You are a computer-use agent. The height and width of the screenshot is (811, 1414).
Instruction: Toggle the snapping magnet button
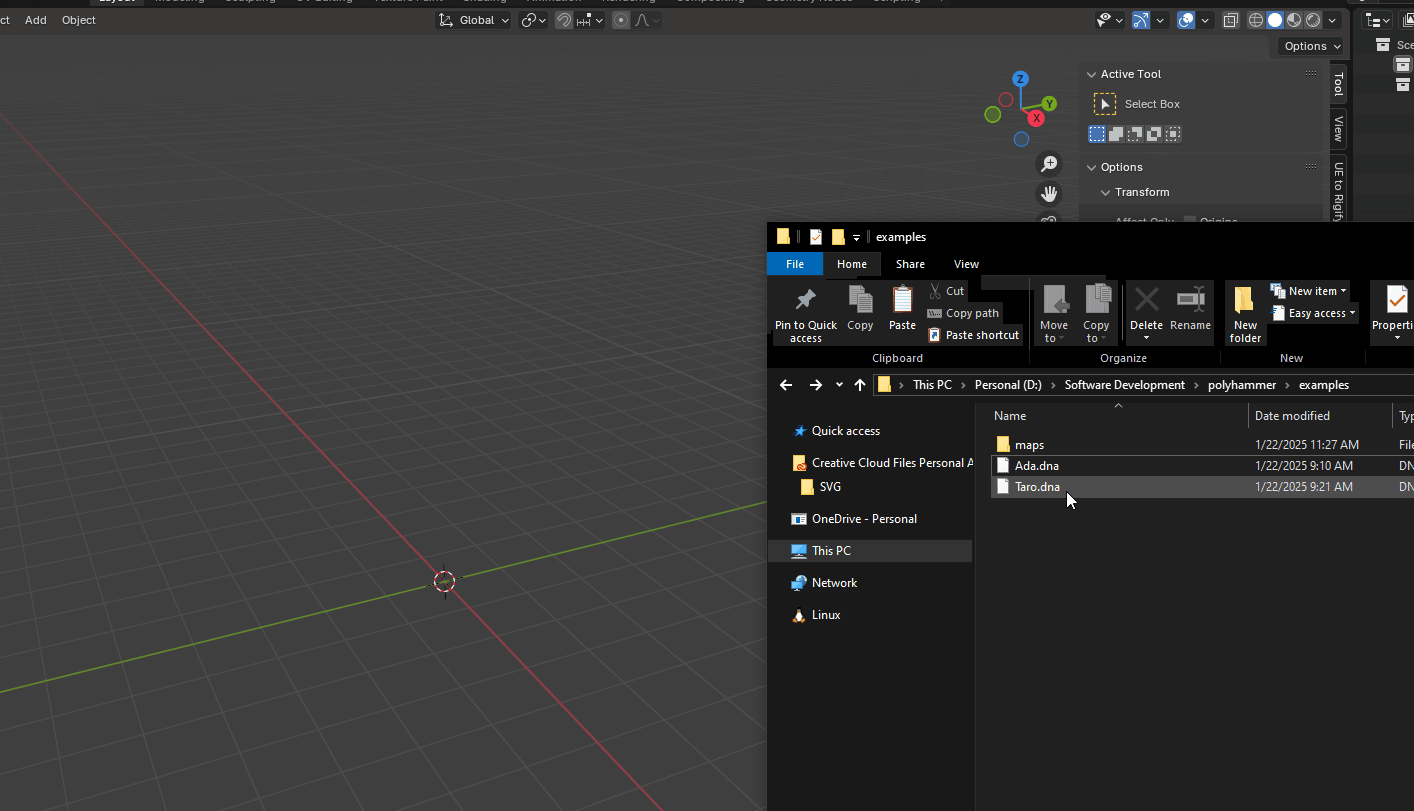pyautogui.click(x=564, y=20)
